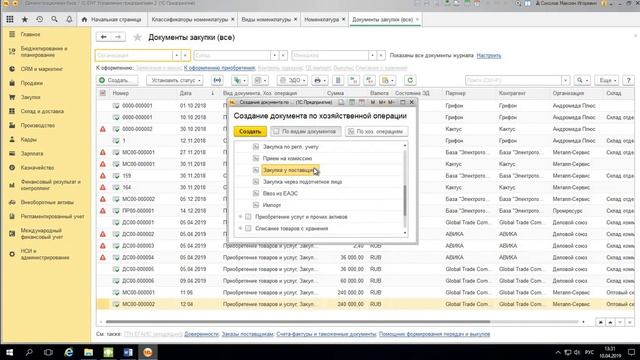Image resolution: width=640 pixels, height=360 pixels.
Task: Toggle grouping По хоз. операциям
Action: click(x=376, y=131)
